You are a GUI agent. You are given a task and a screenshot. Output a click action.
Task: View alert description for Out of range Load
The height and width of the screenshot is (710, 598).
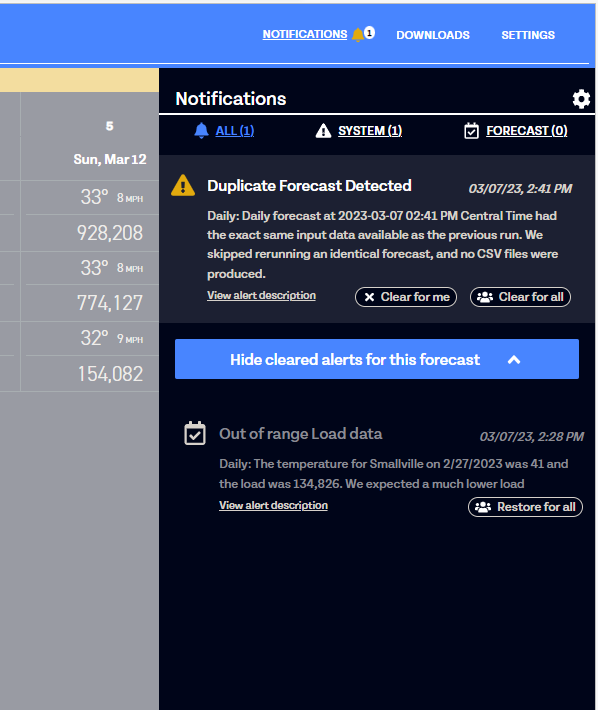click(x=273, y=505)
